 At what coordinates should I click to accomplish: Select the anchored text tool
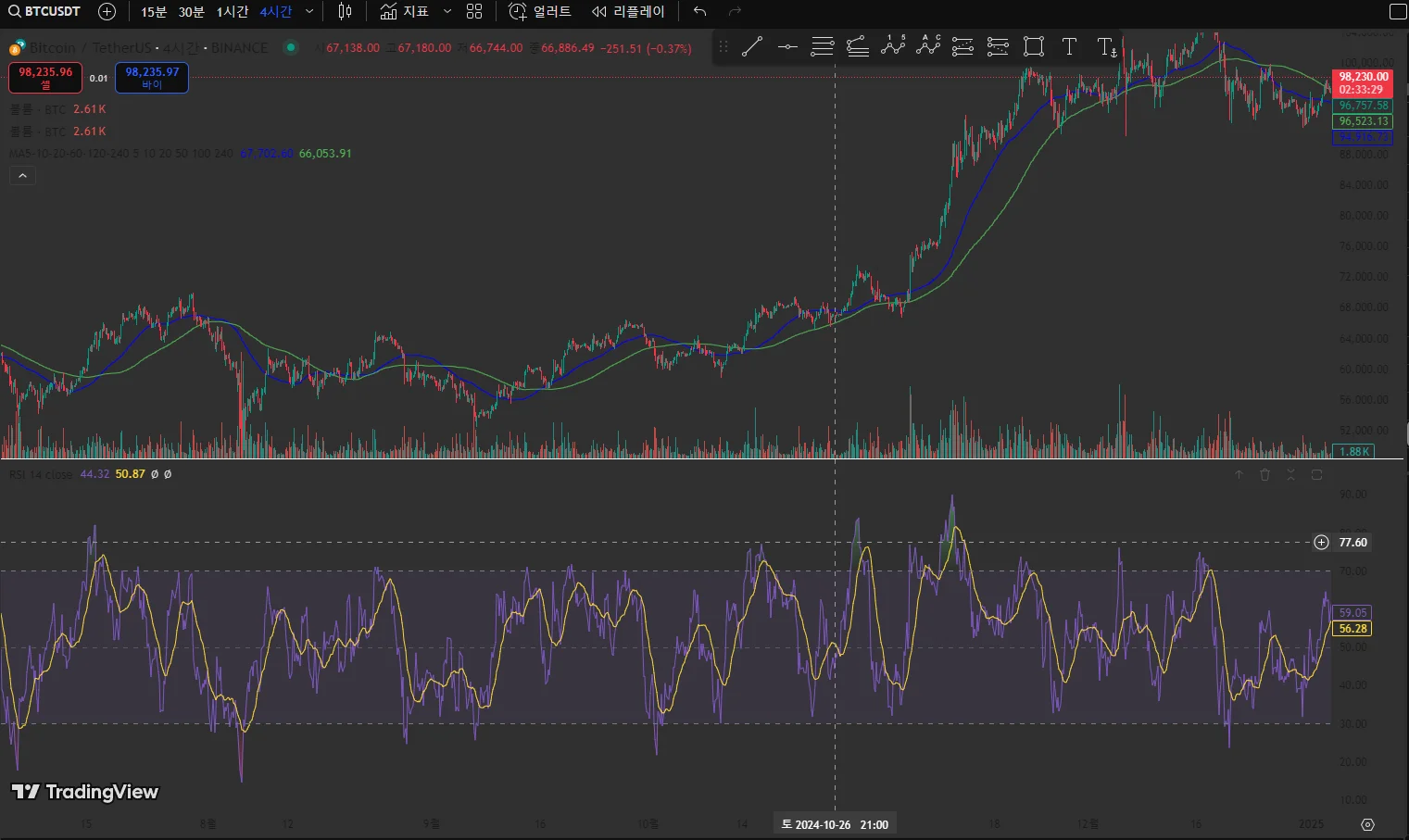[1106, 46]
